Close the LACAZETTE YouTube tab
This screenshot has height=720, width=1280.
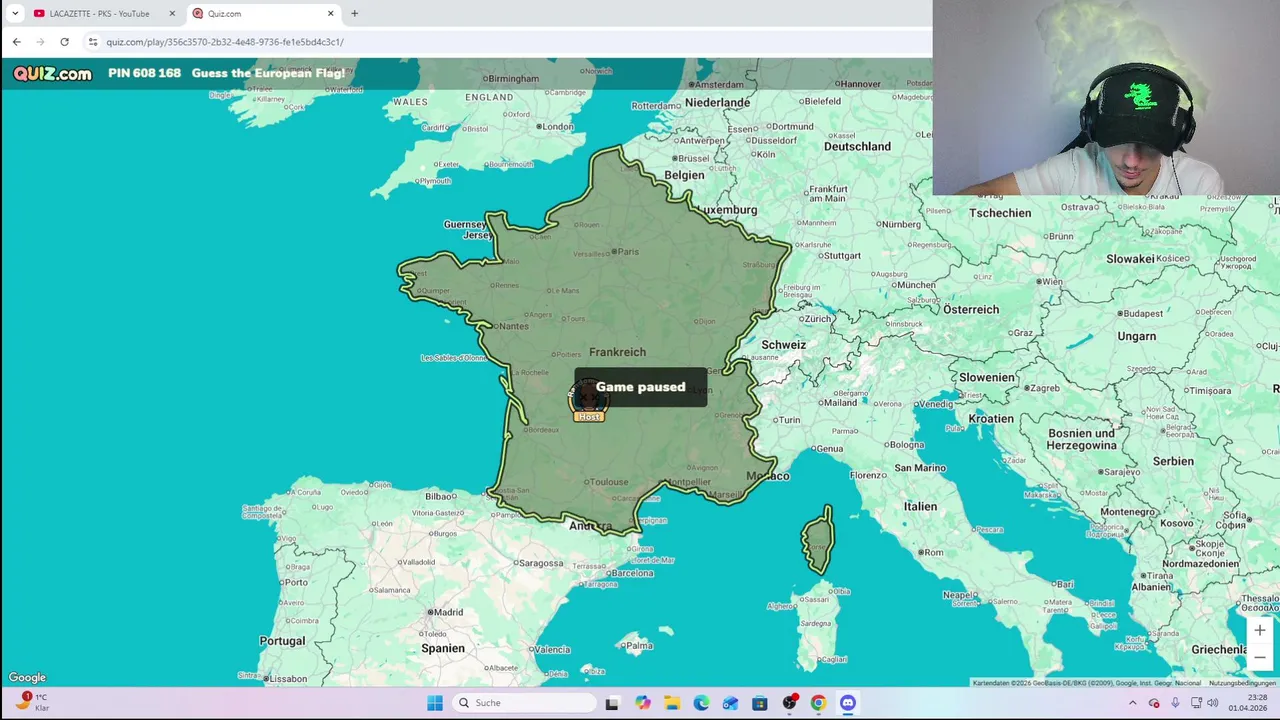[172, 13]
